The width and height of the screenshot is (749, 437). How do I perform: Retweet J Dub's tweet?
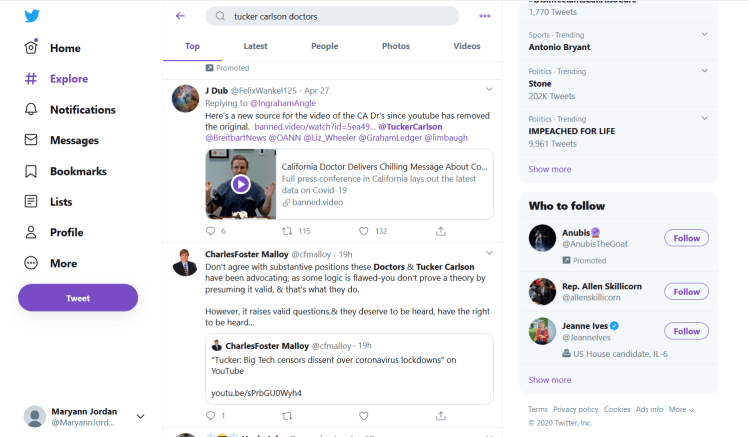(287, 231)
